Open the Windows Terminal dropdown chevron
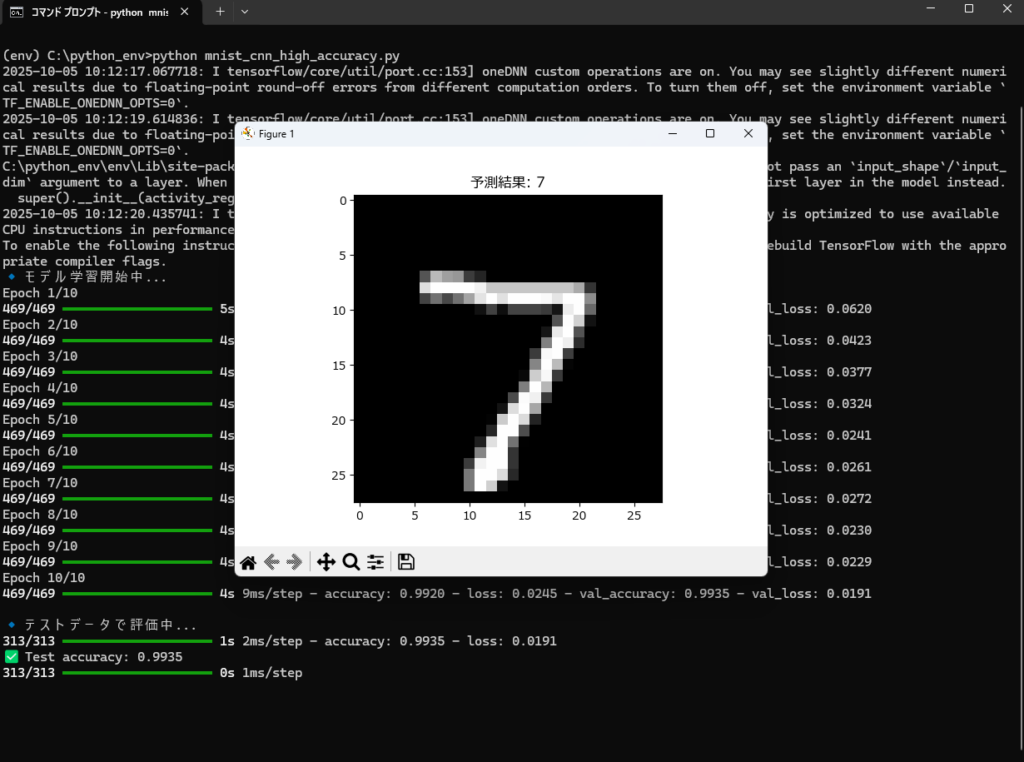1024x762 pixels. pyautogui.click(x=244, y=12)
